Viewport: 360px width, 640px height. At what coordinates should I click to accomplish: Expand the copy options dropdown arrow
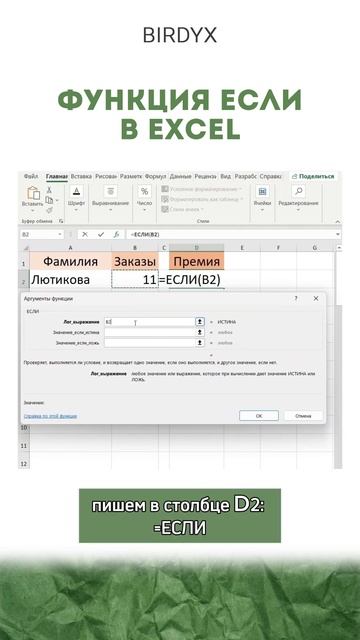tap(56, 200)
